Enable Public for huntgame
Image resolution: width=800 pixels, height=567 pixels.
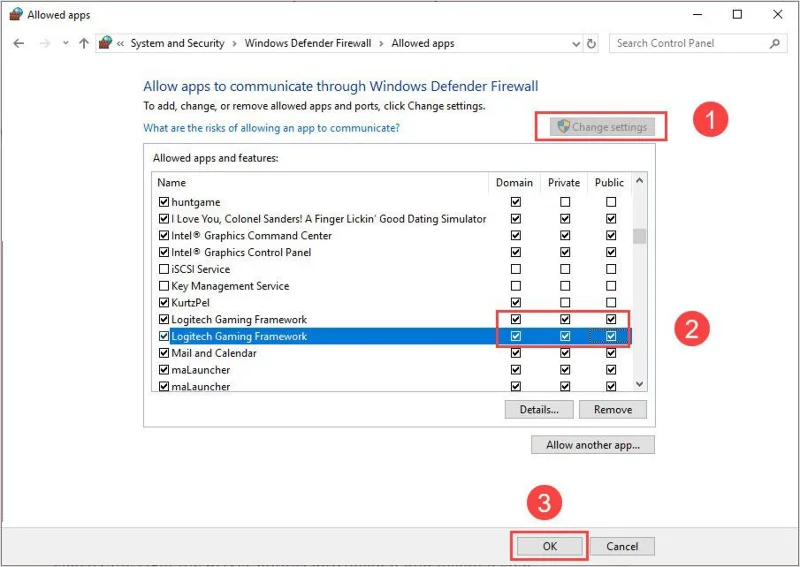click(x=611, y=202)
